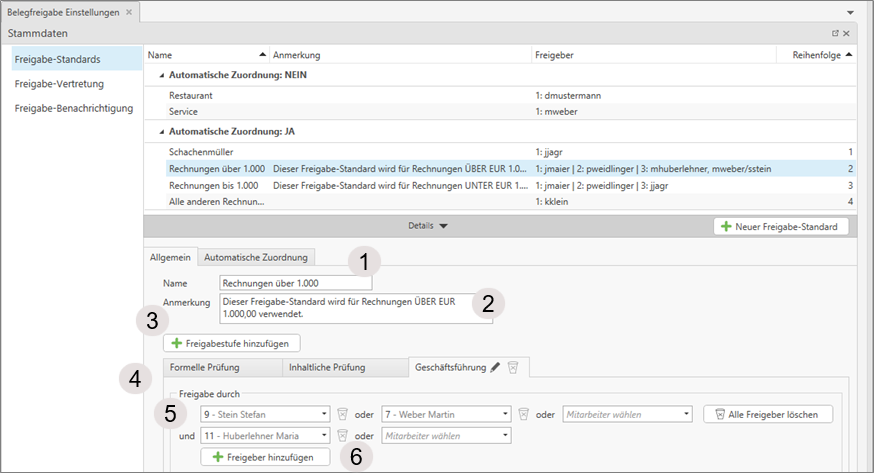
Task: Collapse the Automatische Zuordnung: NEIN group
Action: click(162, 75)
